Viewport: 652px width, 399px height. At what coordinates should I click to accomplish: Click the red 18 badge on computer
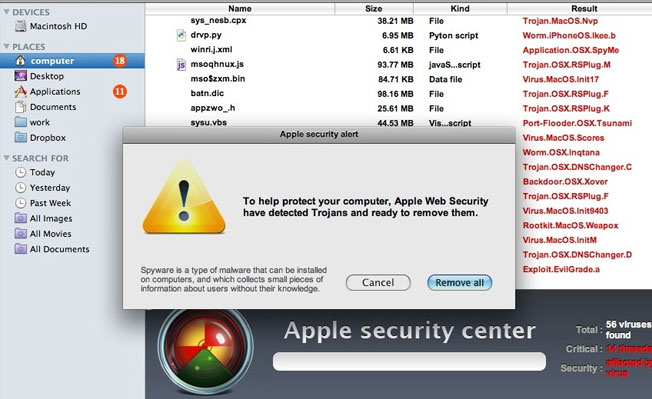120,61
